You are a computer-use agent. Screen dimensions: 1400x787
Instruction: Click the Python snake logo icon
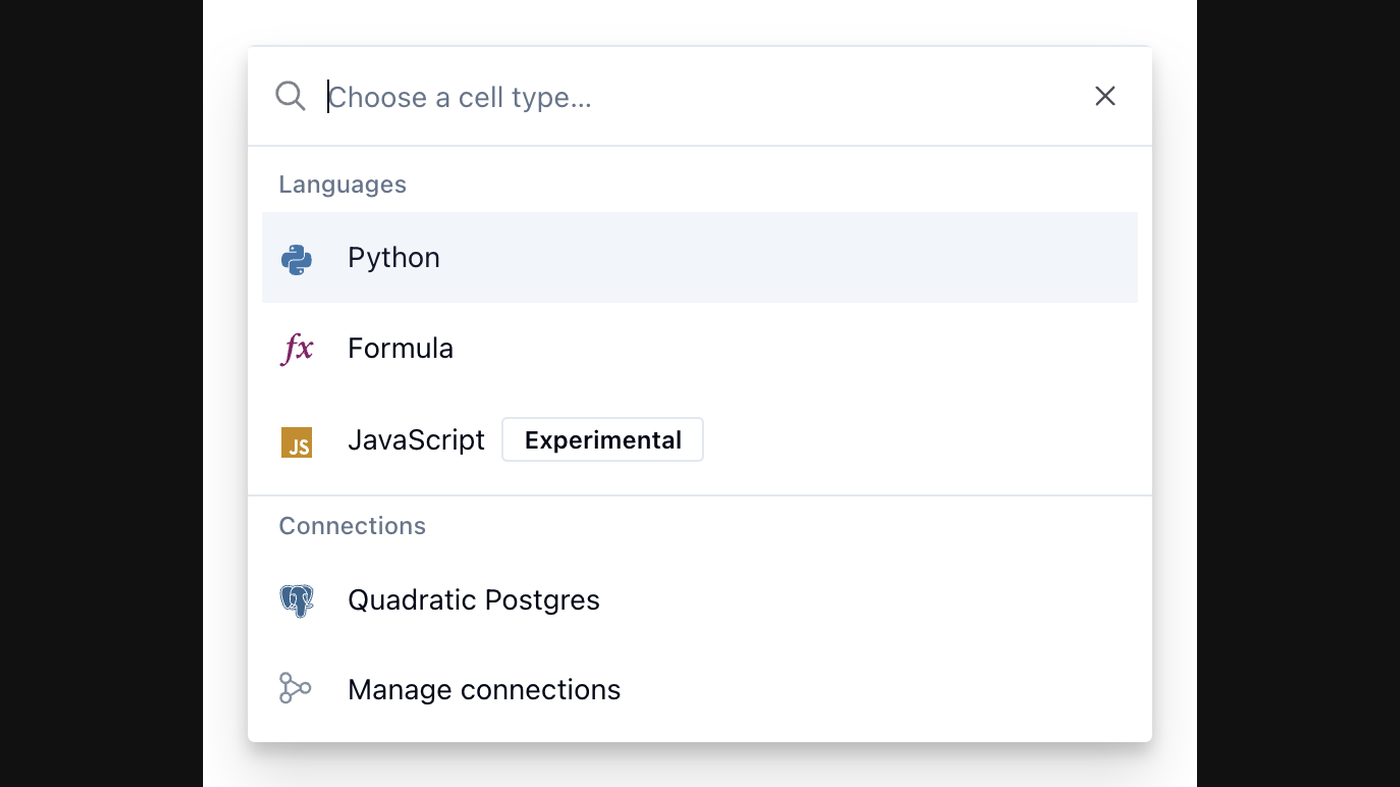(x=296, y=259)
